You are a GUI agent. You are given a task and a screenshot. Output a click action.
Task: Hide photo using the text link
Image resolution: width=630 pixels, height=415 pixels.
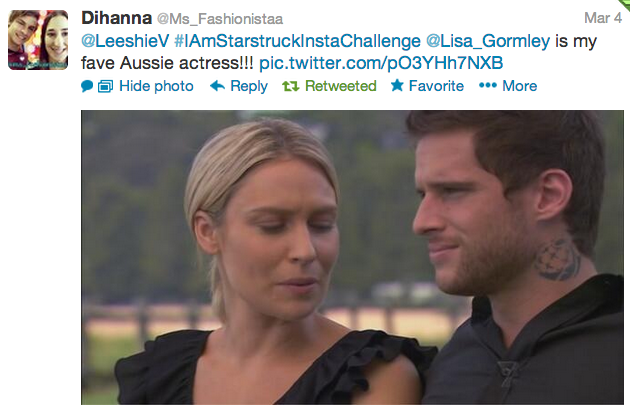[156, 86]
